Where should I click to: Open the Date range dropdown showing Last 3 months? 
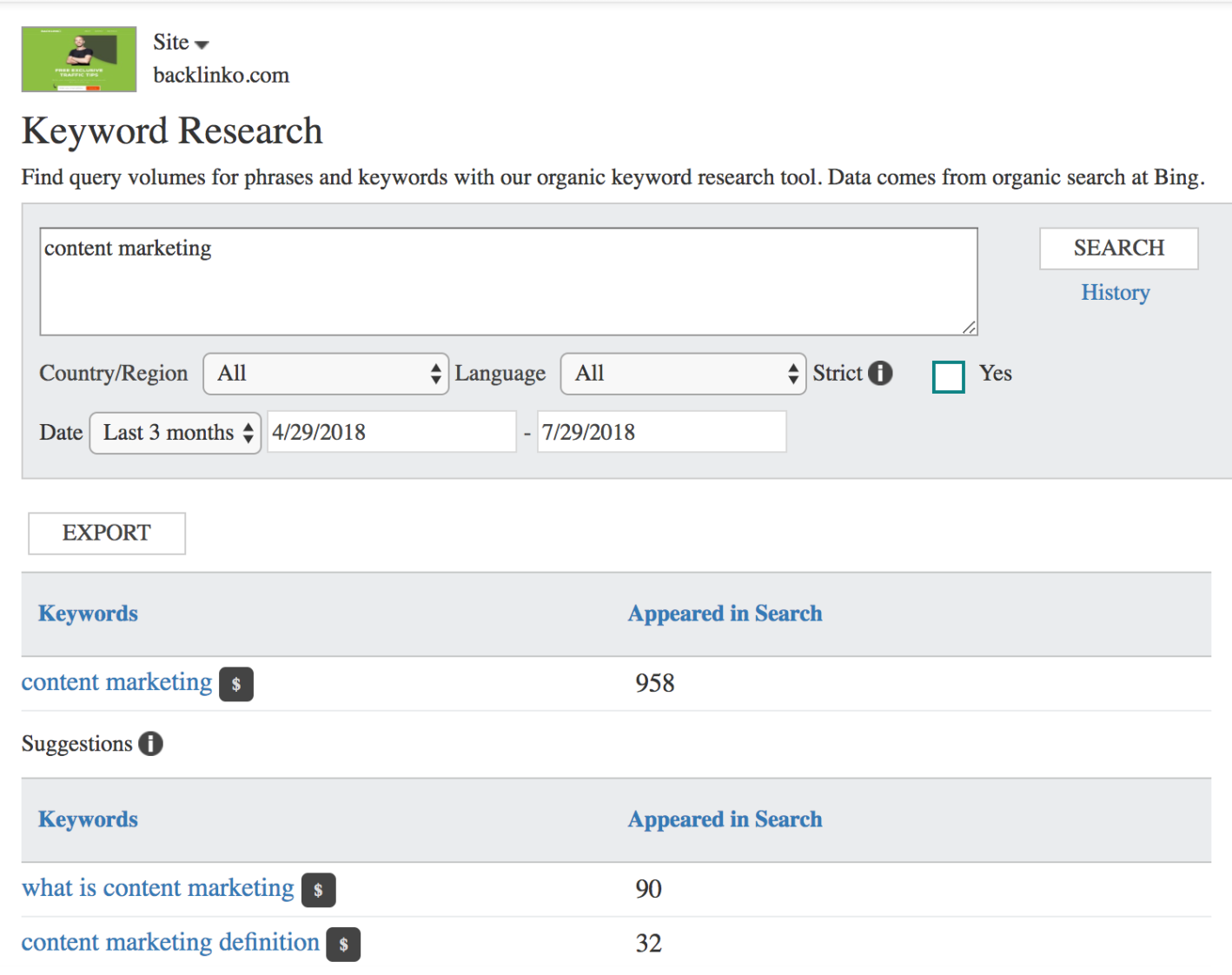174,432
